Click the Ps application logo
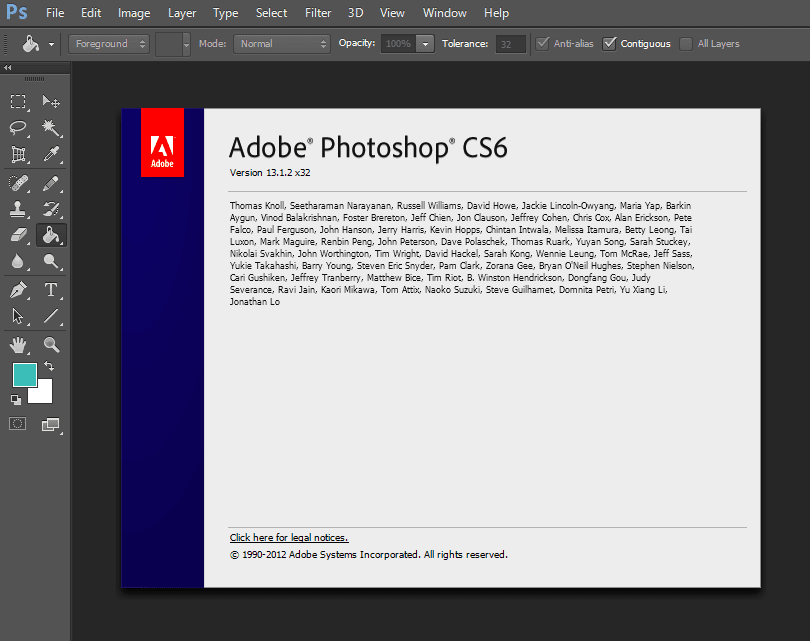 click(17, 12)
